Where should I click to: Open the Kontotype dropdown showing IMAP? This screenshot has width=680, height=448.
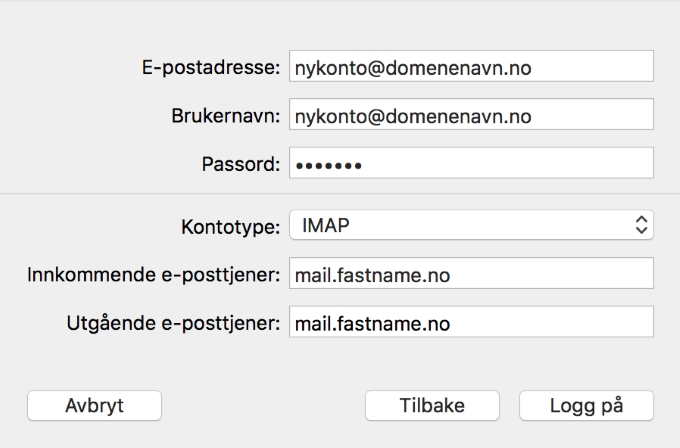[x=471, y=225]
